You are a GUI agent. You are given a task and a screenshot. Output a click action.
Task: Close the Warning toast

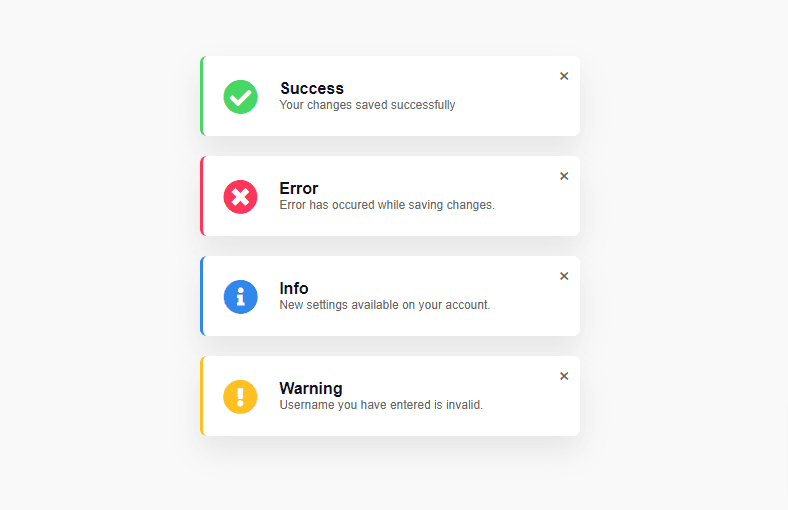[564, 376]
